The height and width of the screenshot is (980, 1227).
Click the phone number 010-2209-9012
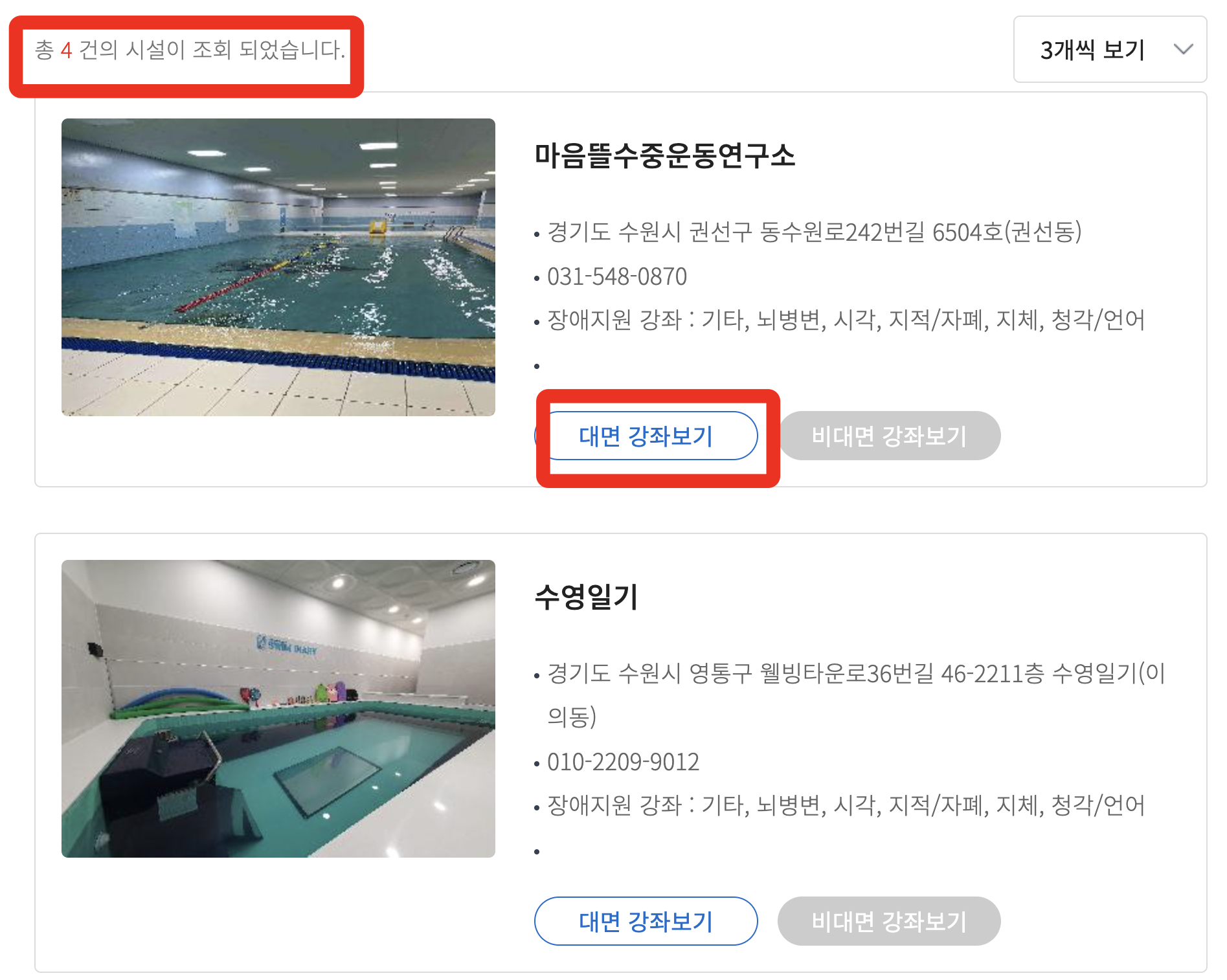(x=624, y=762)
